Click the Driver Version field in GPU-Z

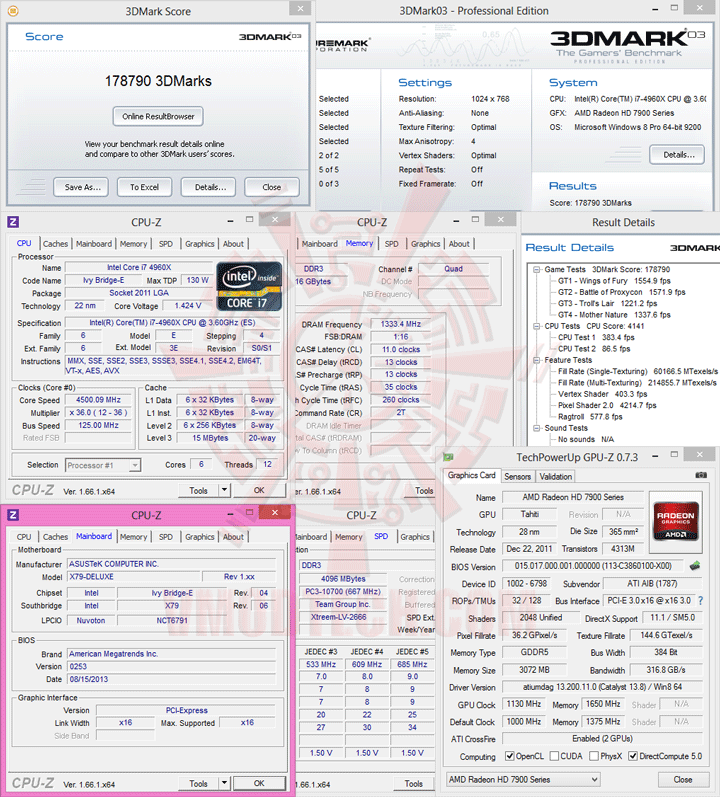tap(602, 687)
